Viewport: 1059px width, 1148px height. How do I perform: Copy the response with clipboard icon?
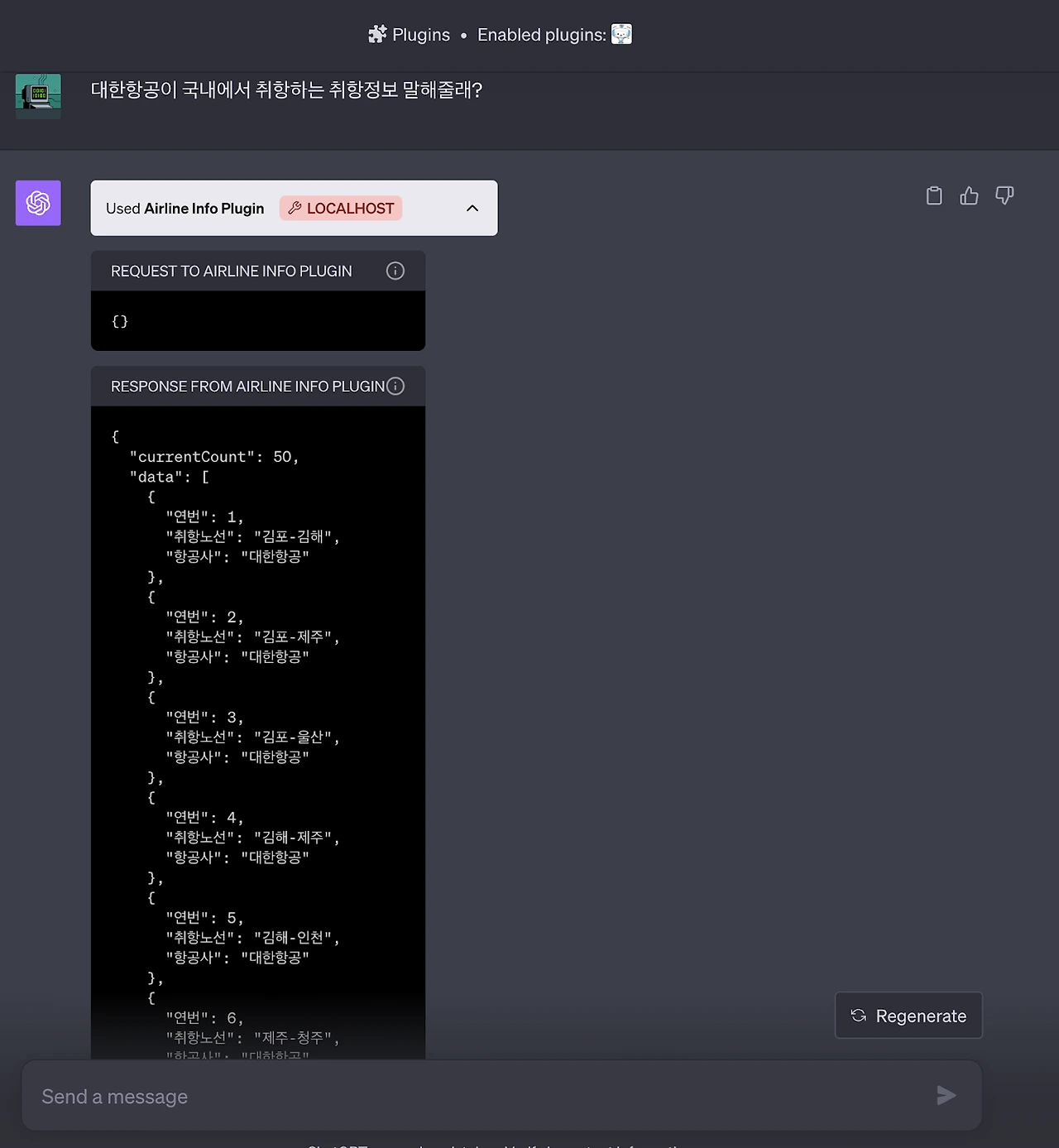click(934, 195)
